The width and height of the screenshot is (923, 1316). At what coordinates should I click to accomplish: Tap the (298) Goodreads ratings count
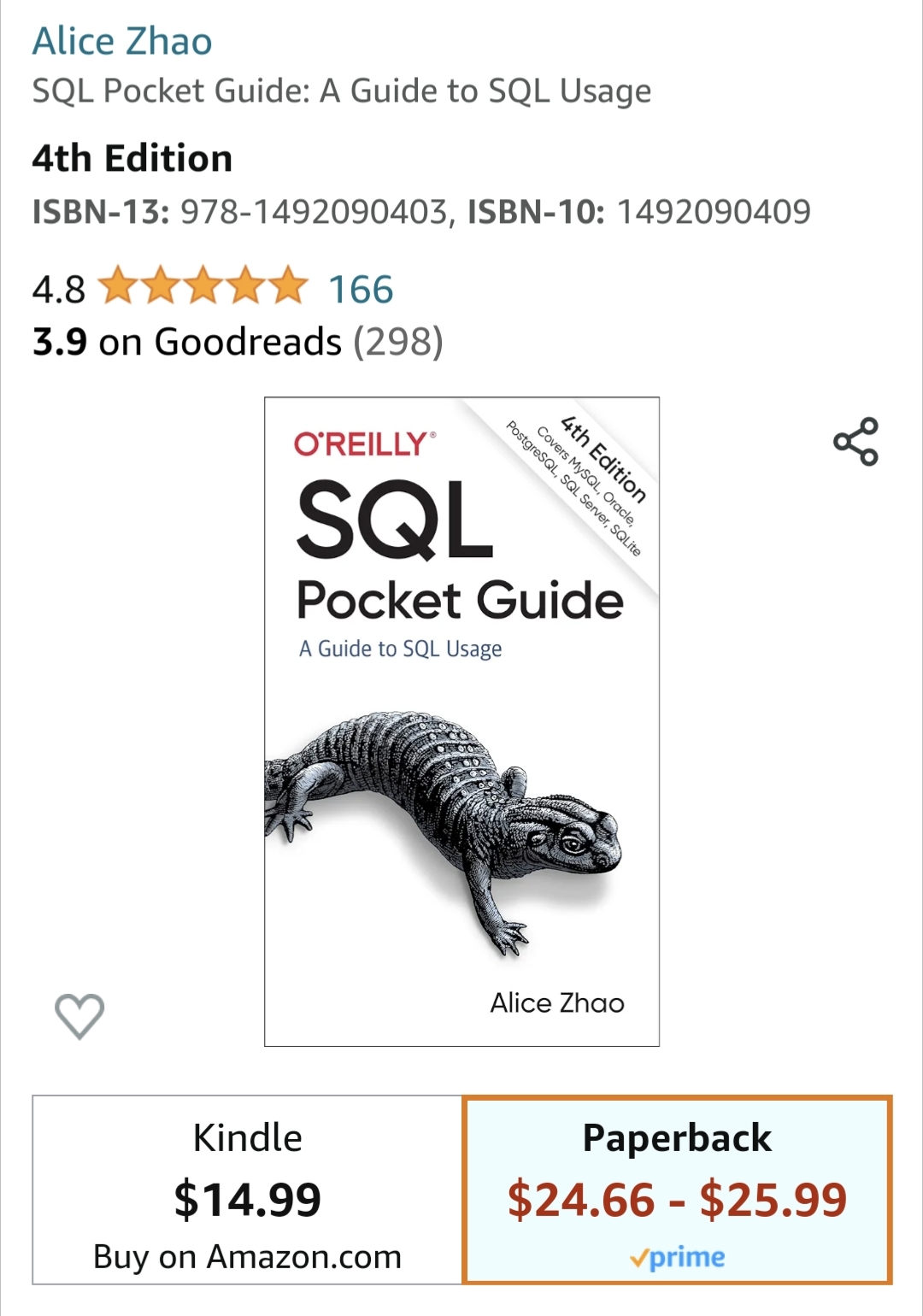coord(398,342)
